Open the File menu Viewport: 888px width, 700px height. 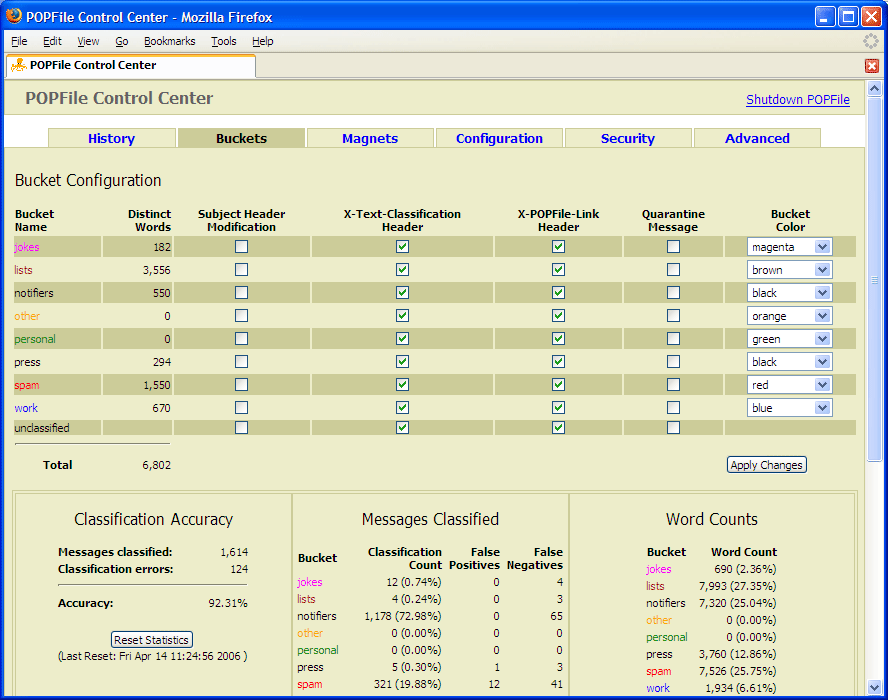coord(19,41)
